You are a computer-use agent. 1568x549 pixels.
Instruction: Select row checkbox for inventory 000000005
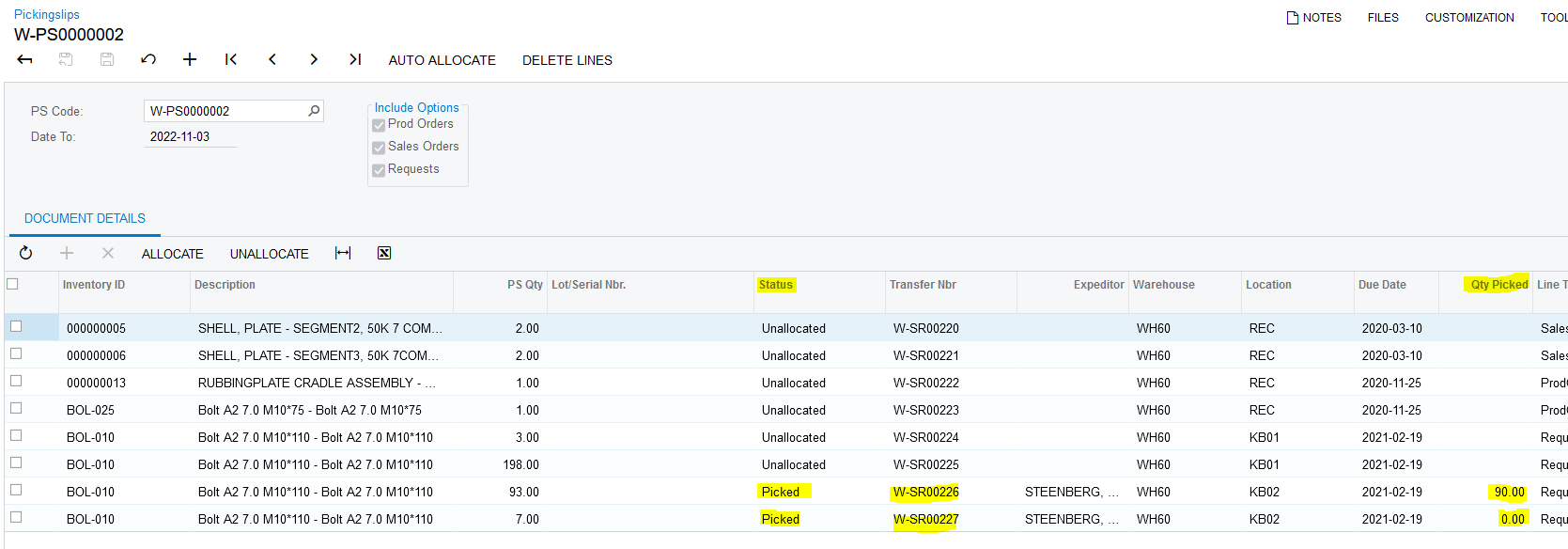(x=16, y=326)
